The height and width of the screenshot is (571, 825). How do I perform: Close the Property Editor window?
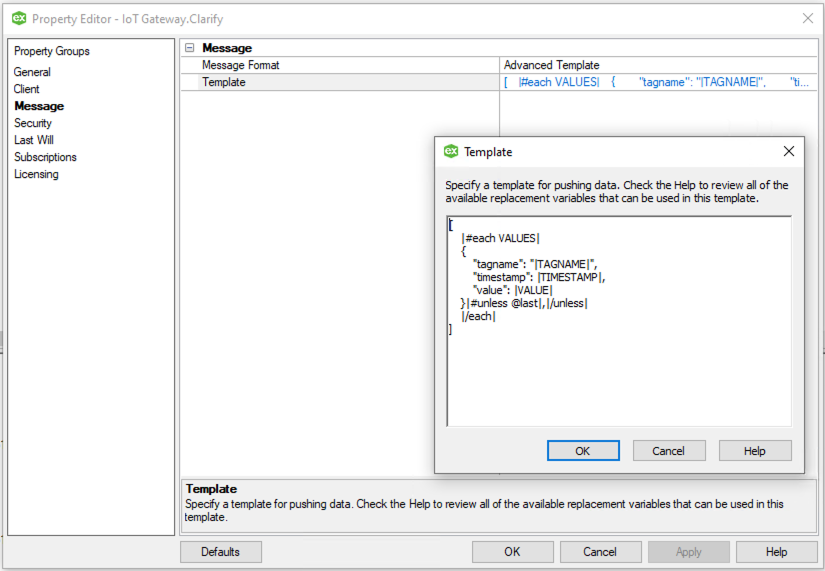[x=807, y=18]
